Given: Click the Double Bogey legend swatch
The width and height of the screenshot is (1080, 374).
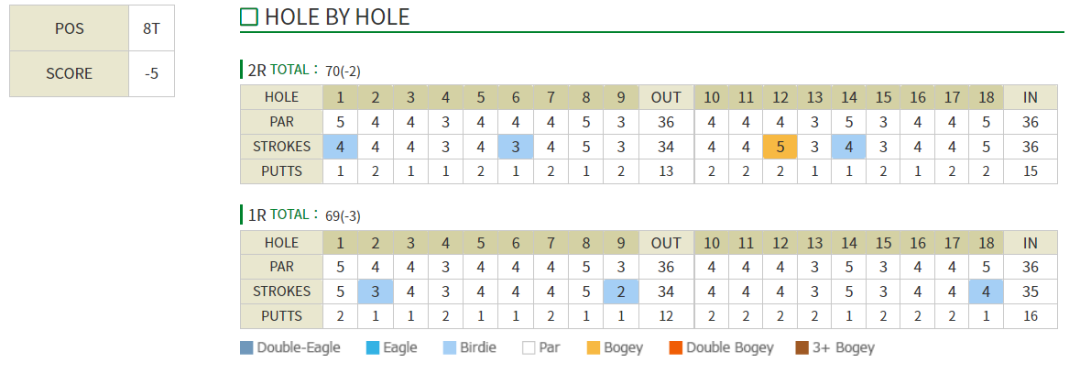Looking at the screenshot, I should click(x=675, y=348).
